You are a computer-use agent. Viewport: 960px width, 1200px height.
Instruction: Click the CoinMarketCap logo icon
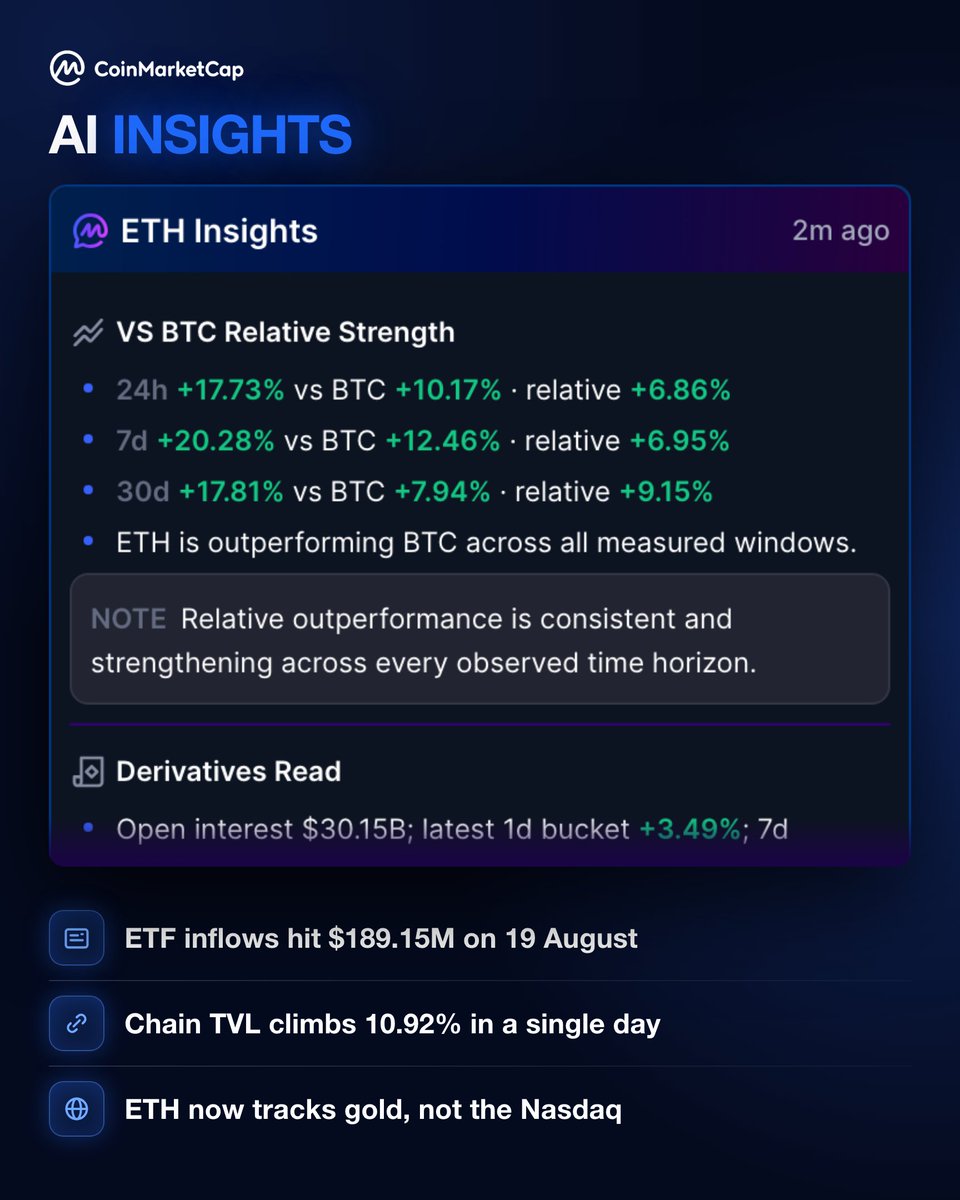coord(67,69)
